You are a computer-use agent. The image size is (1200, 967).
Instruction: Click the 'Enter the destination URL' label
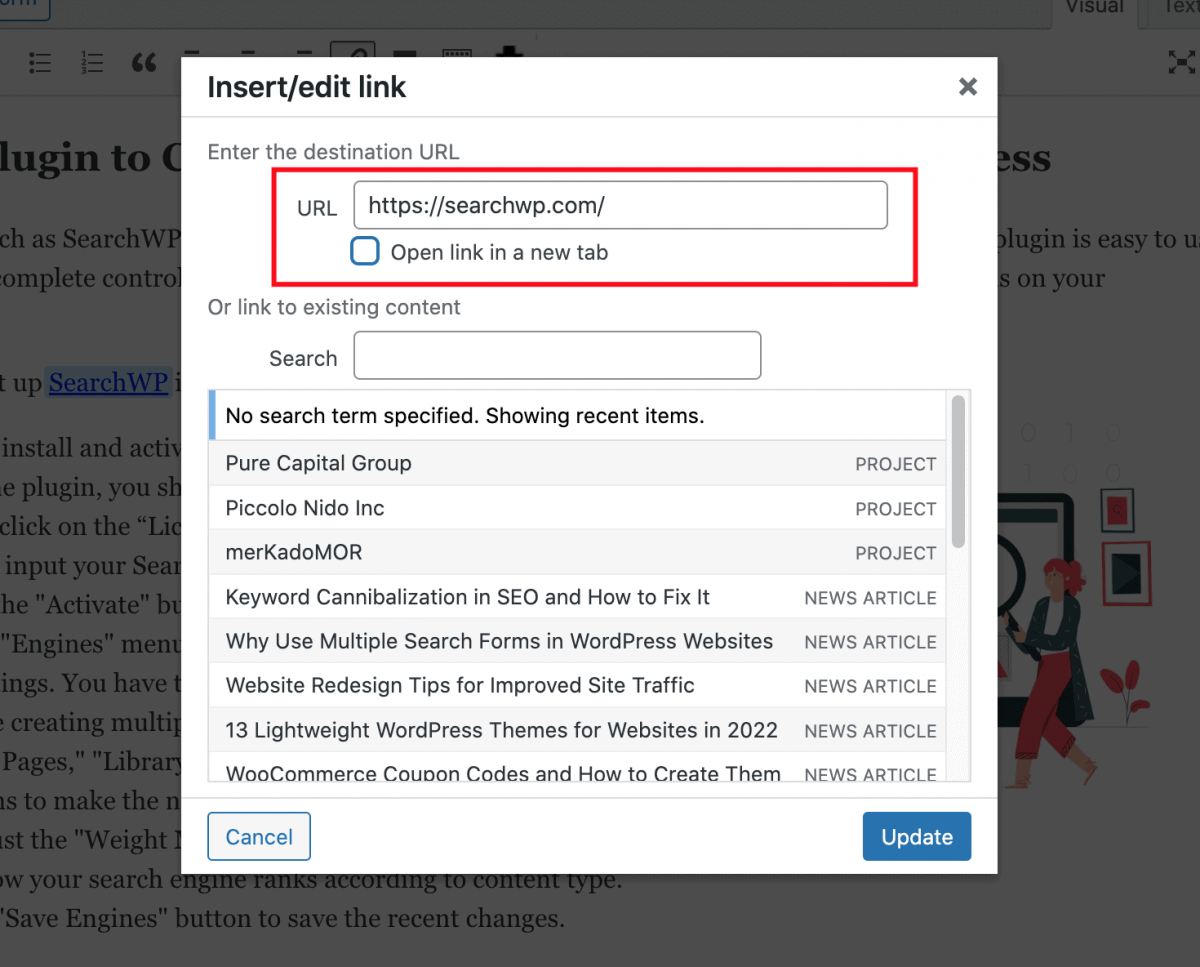(x=333, y=152)
